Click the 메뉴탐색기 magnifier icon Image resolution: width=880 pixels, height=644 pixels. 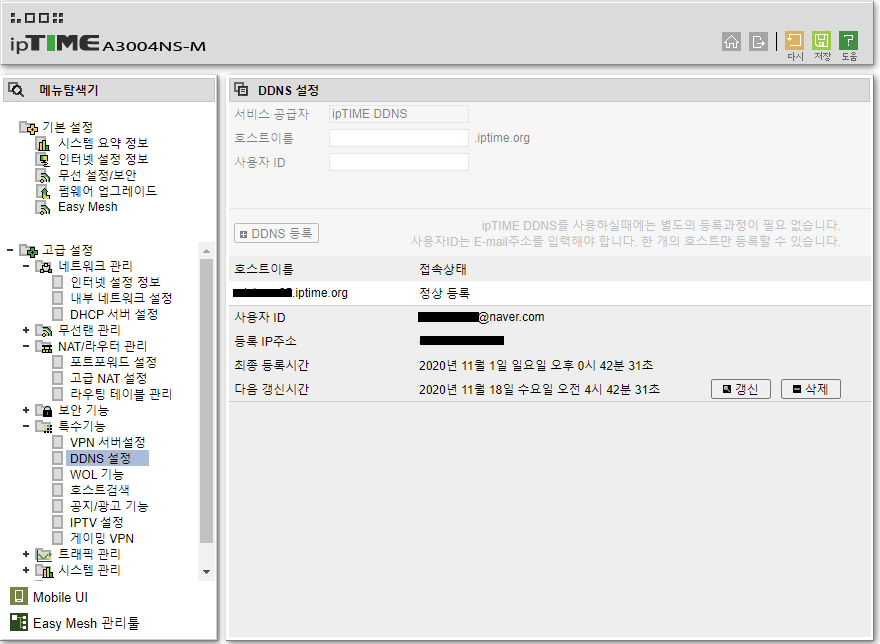[16, 89]
